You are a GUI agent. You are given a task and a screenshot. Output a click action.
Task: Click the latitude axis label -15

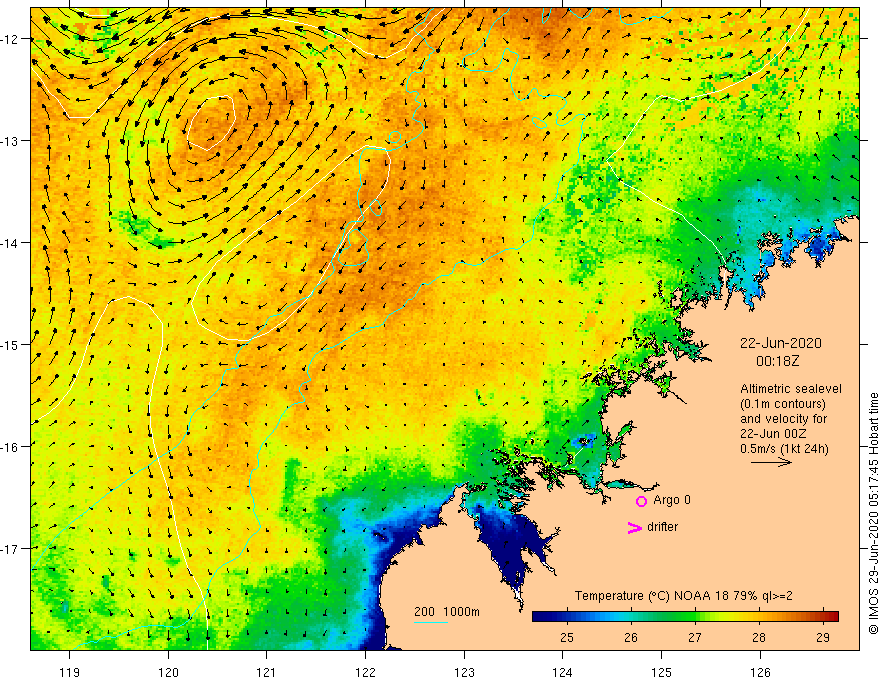coord(10,344)
